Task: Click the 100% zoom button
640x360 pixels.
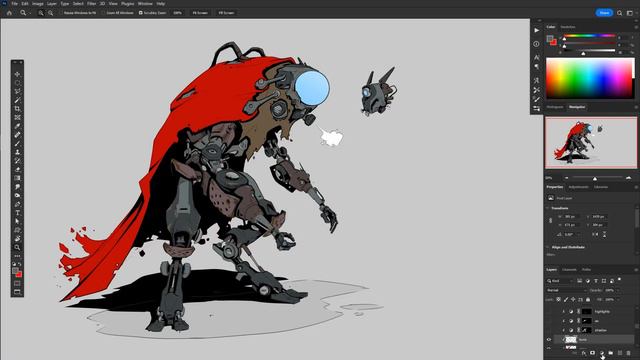Action: point(177,13)
